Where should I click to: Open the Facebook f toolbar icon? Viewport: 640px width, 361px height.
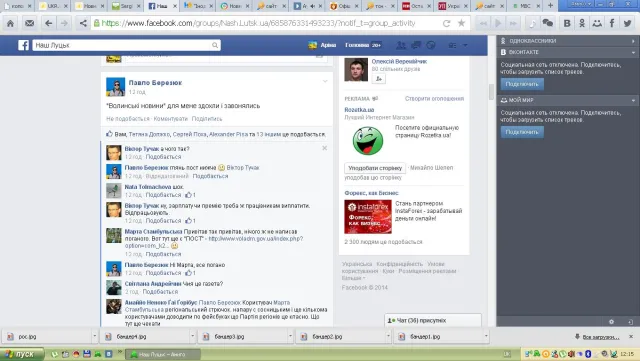click(x=612, y=23)
